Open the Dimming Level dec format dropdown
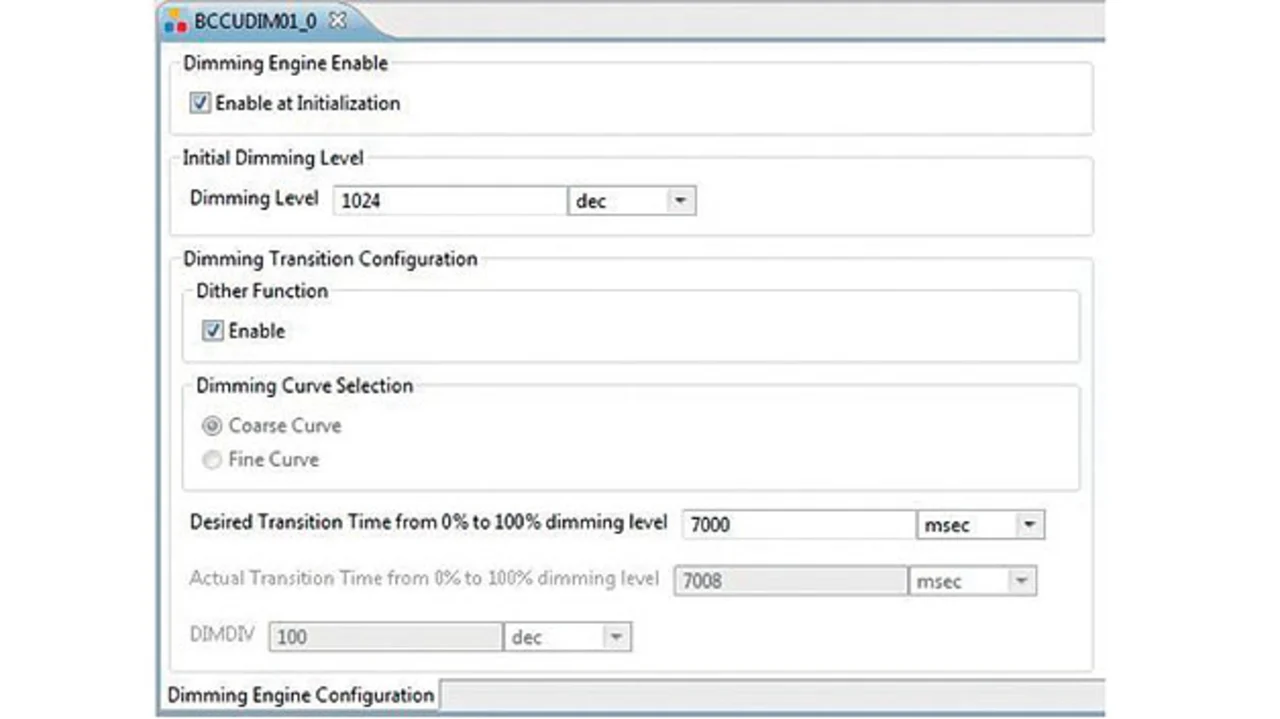This screenshot has height=719, width=1280. pyautogui.click(x=680, y=201)
